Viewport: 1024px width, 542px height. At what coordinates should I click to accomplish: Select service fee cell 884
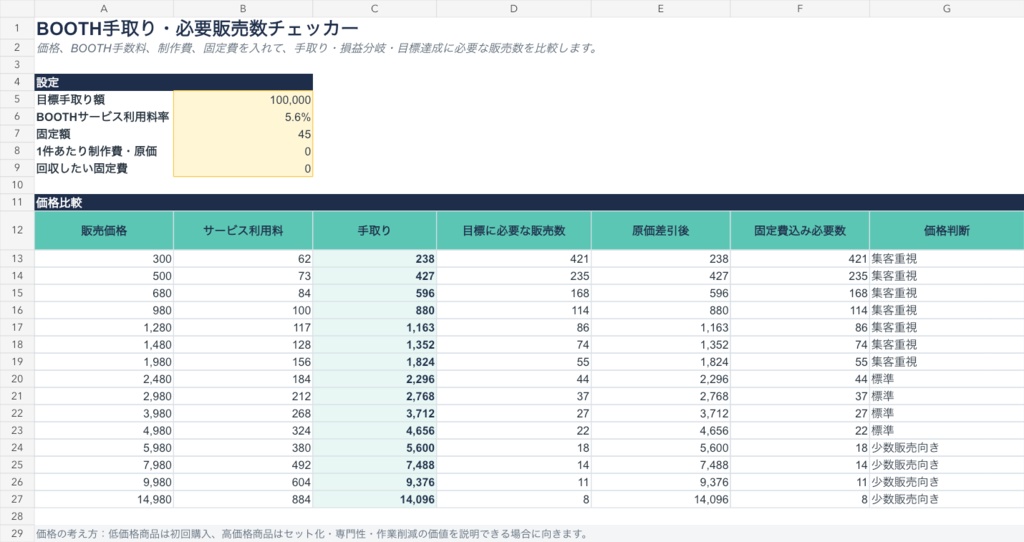point(243,499)
